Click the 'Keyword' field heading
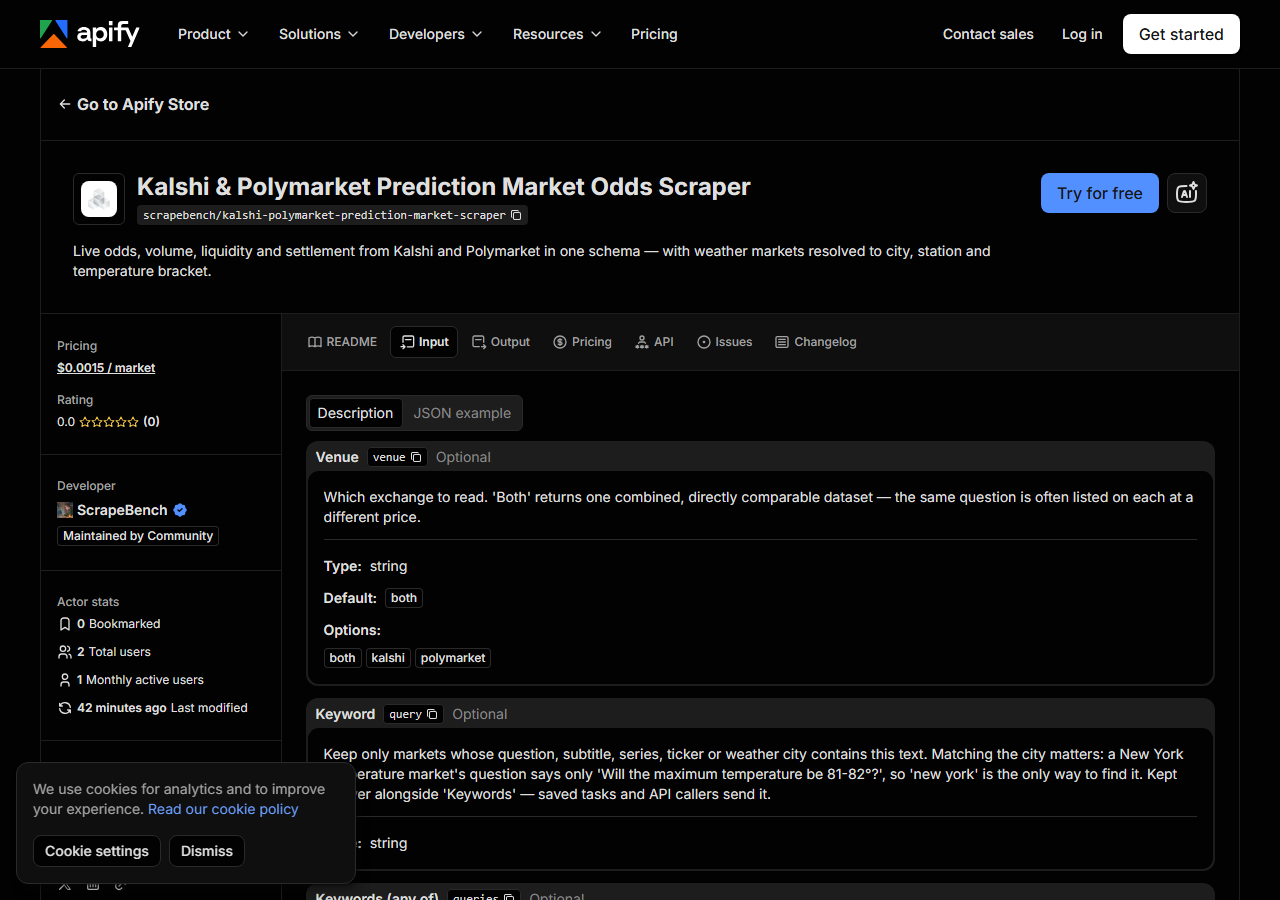1280x900 pixels. click(x=345, y=714)
